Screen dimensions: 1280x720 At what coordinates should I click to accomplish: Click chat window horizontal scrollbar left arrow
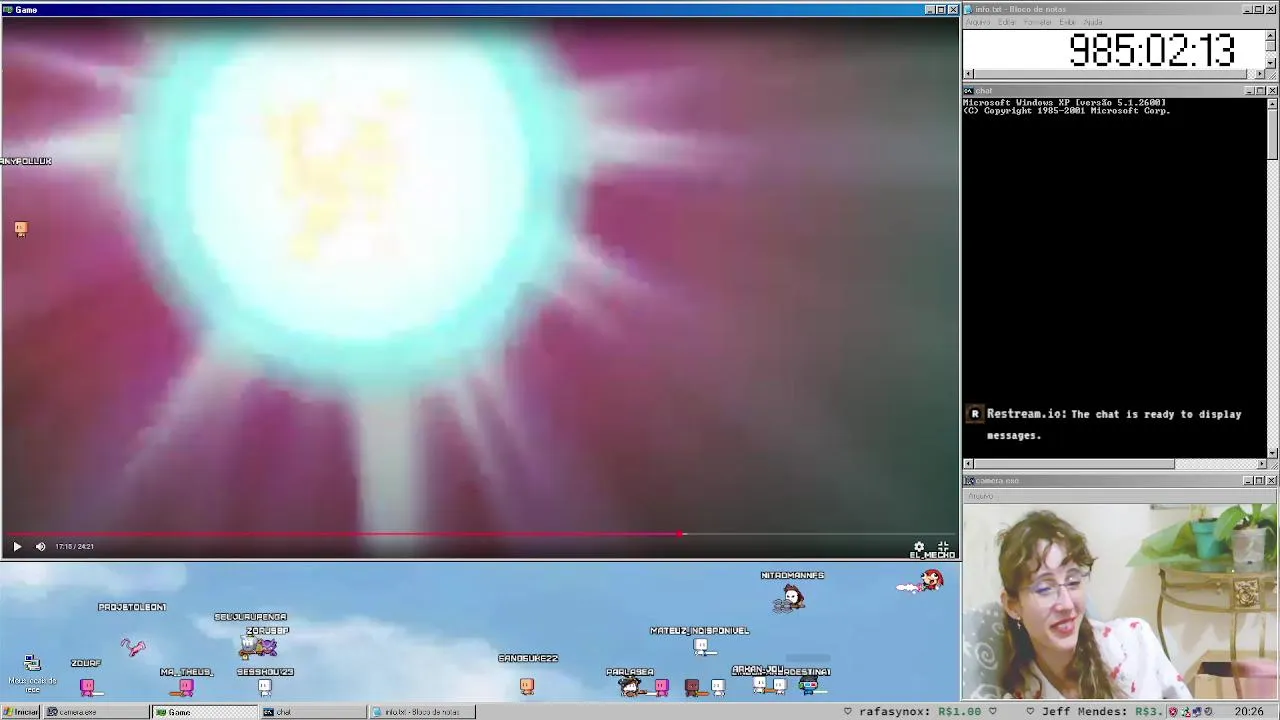(968, 464)
